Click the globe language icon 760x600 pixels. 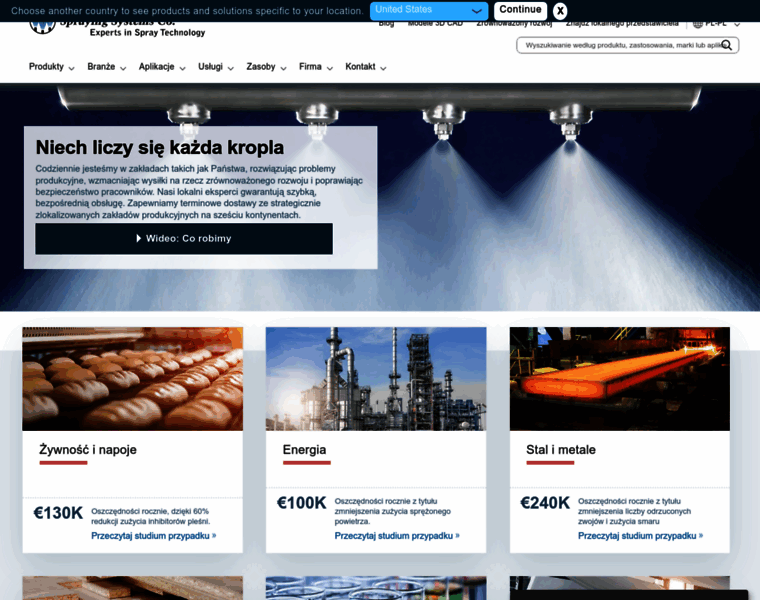(x=698, y=23)
